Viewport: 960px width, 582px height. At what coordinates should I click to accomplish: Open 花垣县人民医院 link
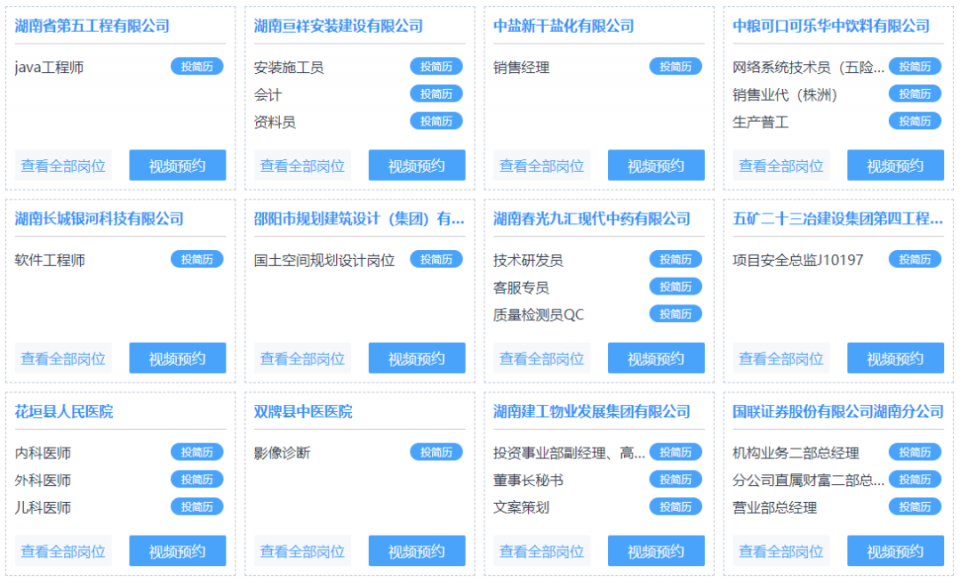click(x=64, y=411)
